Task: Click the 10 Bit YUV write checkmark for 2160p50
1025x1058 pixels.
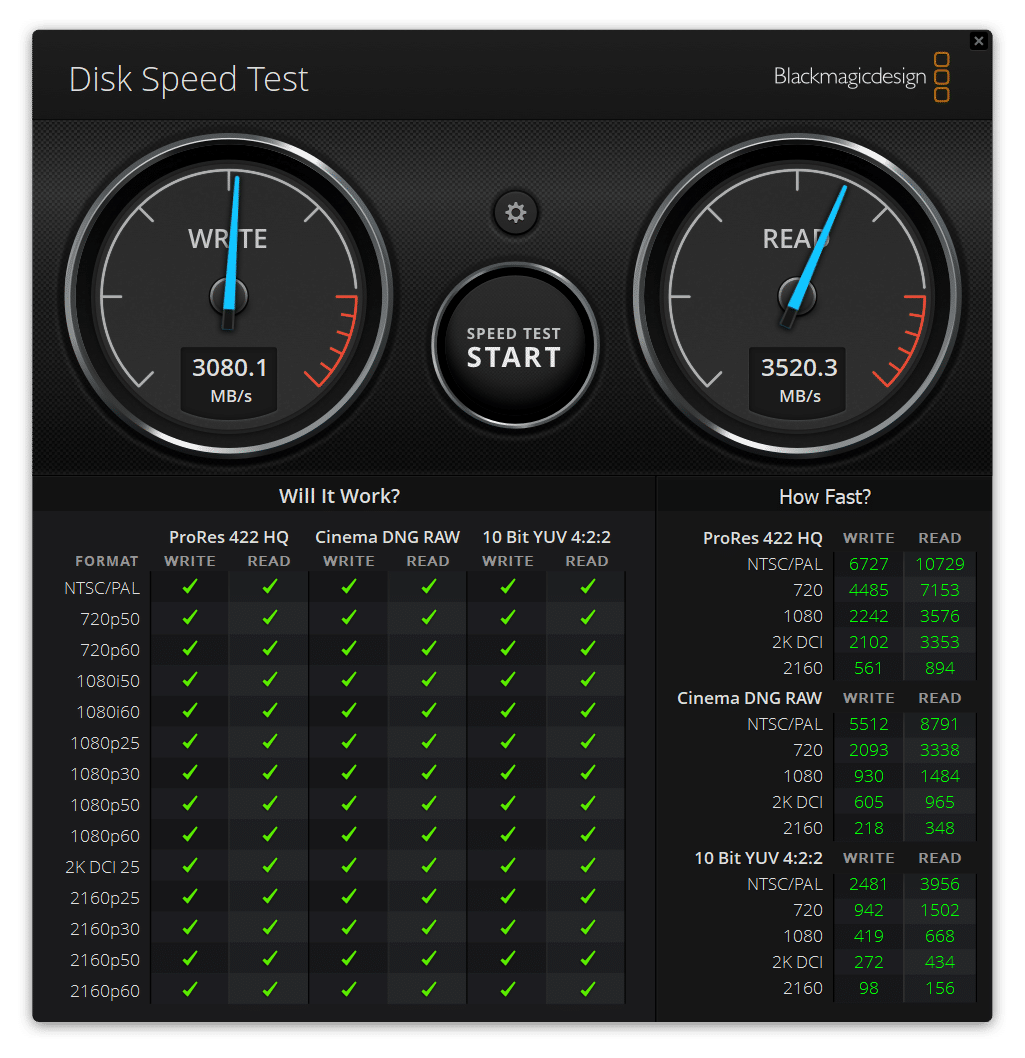Action: tap(508, 959)
